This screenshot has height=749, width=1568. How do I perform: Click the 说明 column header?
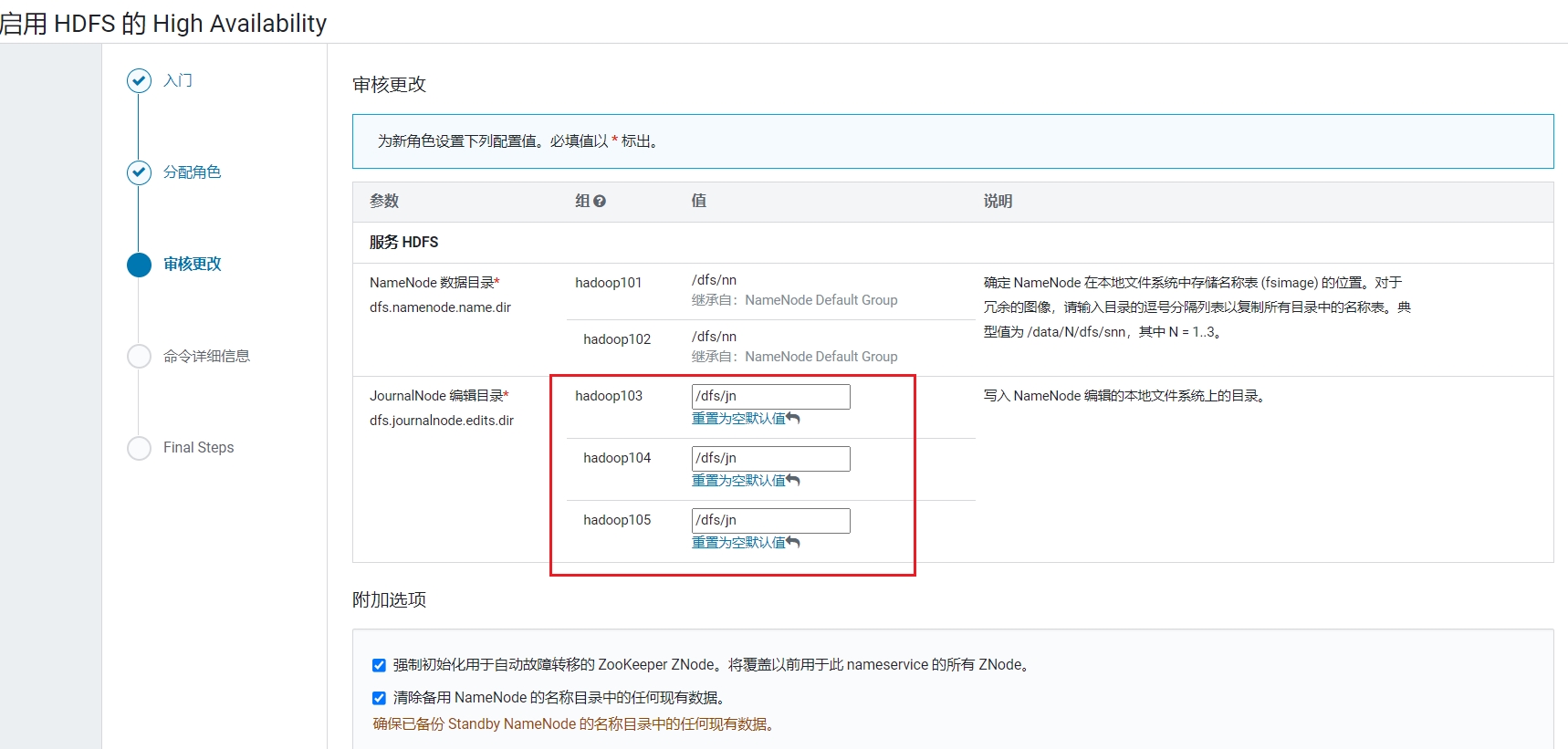998,202
